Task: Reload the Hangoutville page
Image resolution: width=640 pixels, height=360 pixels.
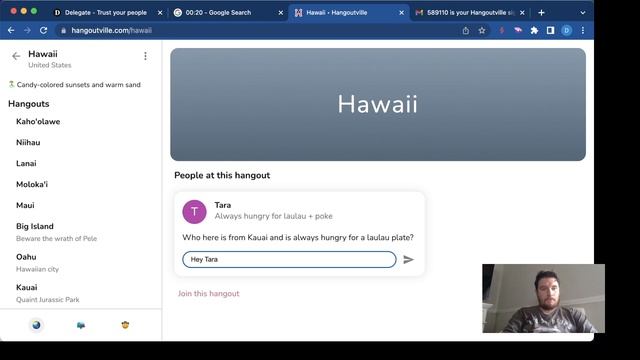Action: tap(44, 30)
